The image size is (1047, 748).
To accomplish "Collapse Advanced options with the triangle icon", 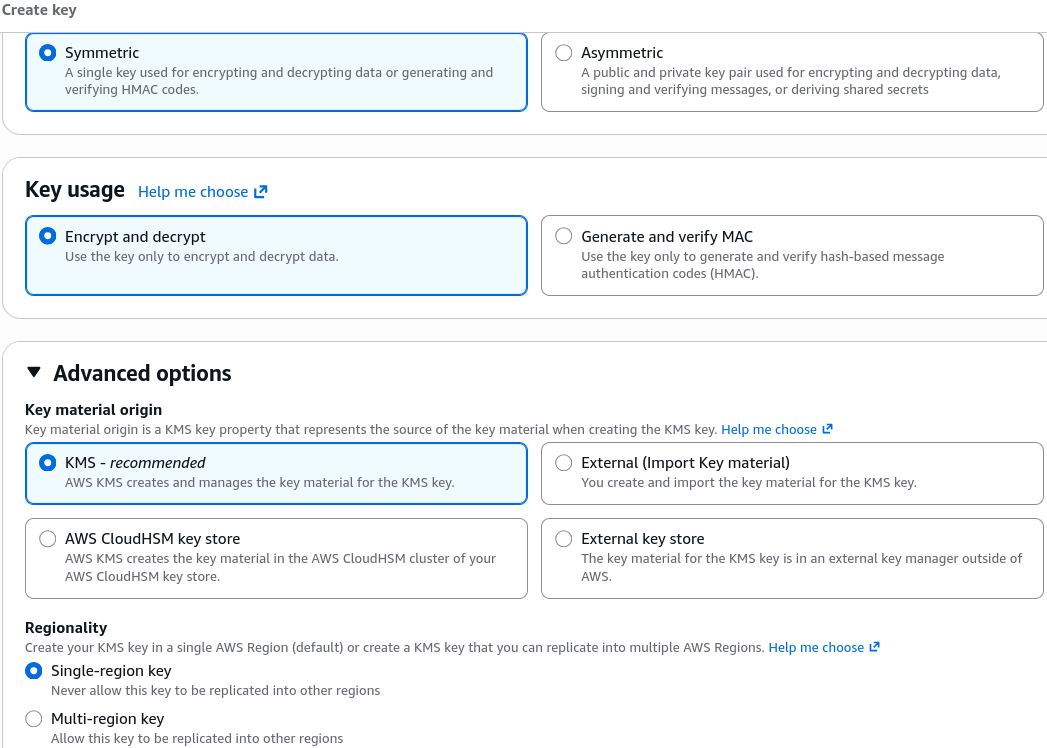I will 34,373.
